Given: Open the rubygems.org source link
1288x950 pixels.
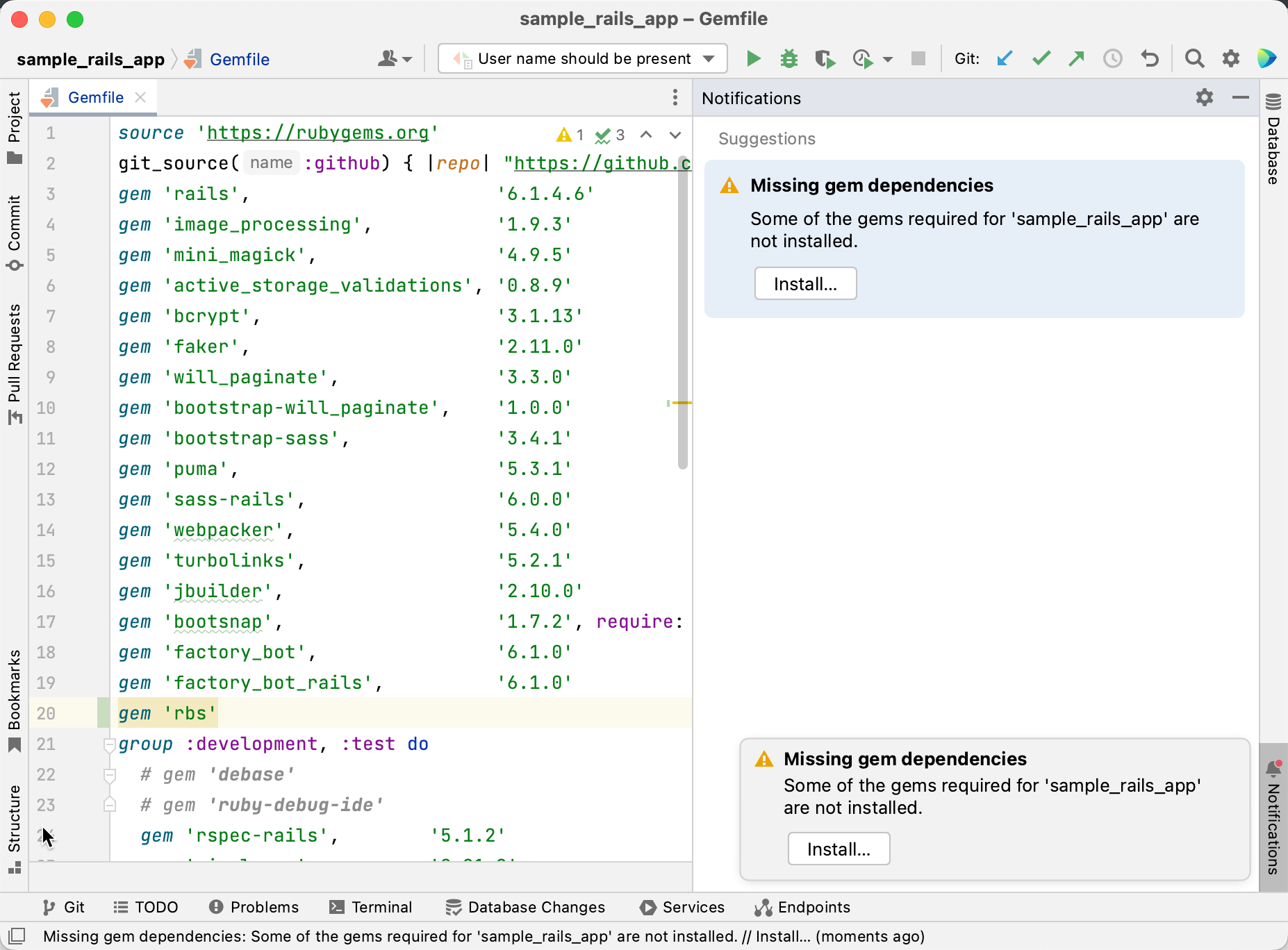Looking at the screenshot, I should point(317,133).
